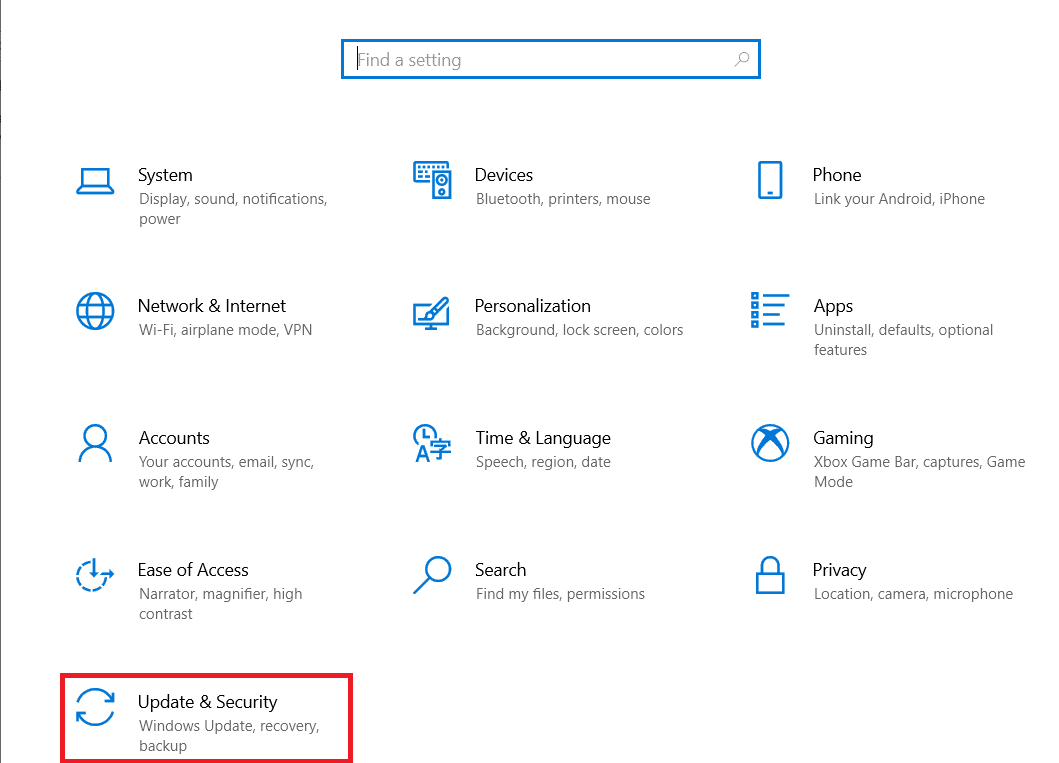
Task: Click the Network & Internet globe icon
Action: click(95, 313)
